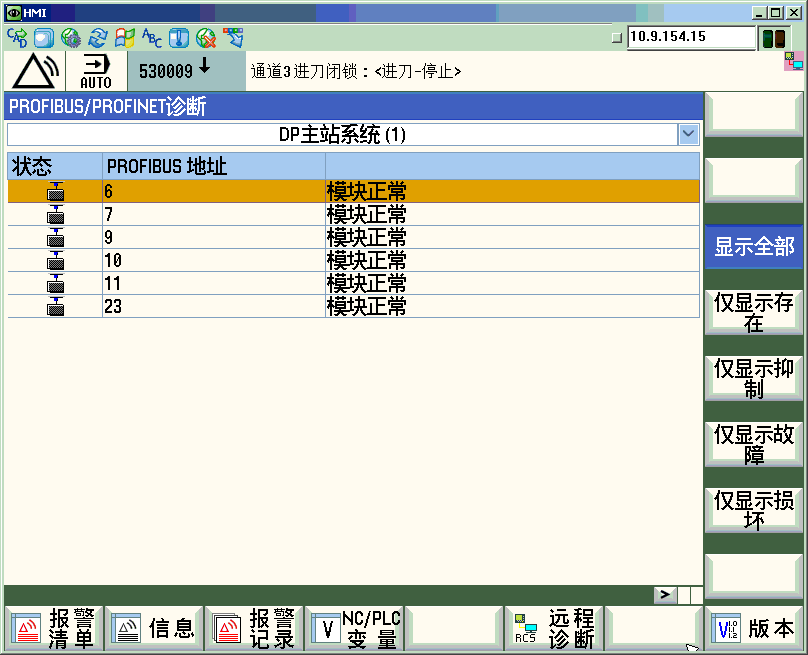The height and width of the screenshot is (655, 808).
Task: Click the HMI window title icon
Action: [14, 12]
